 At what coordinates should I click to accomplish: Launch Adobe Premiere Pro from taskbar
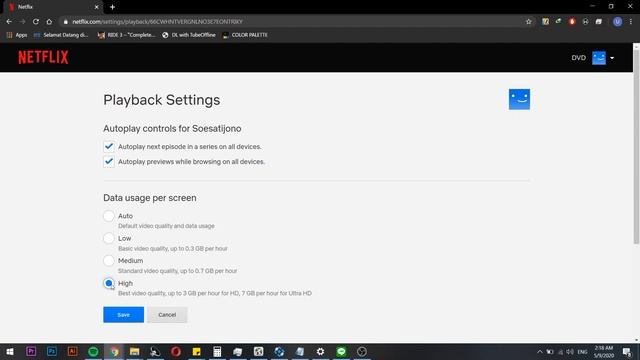pyautogui.click(x=31, y=351)
